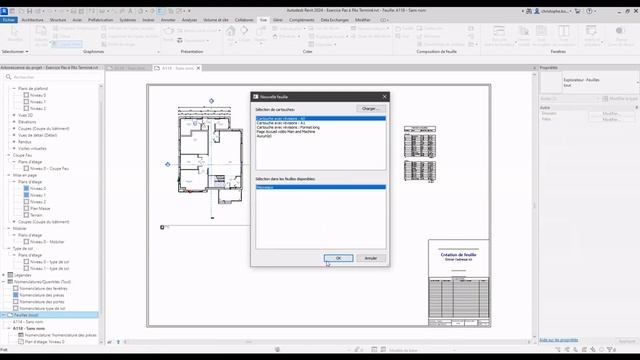Click the upper schedule table on the sheet
640x360 pixels.
pyautogui.click(x=420, y=142)
